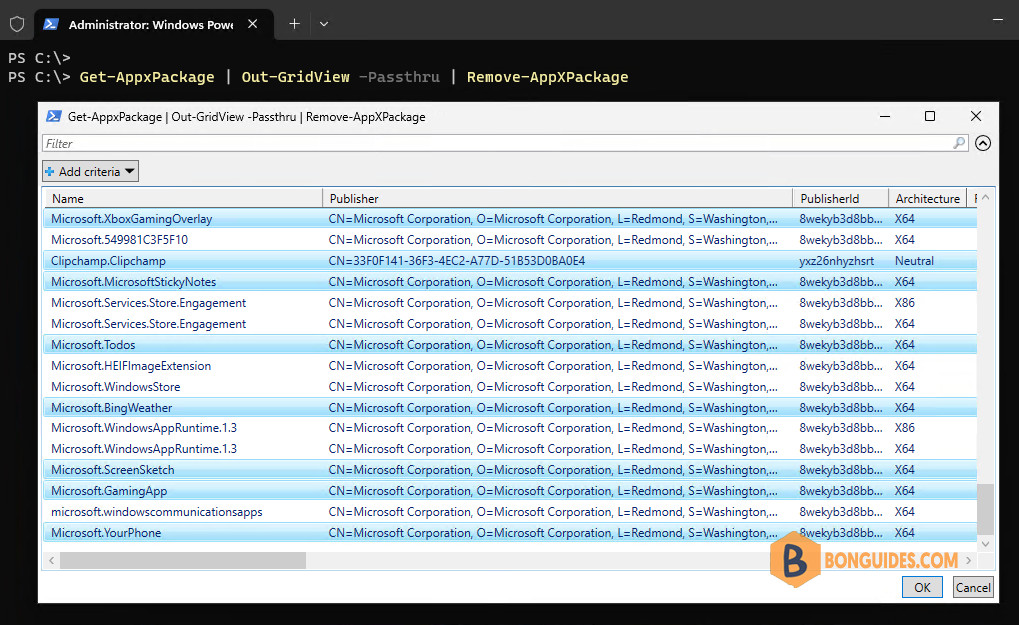Maximize the Out-GridView window
Viewport: 1019px width, 625px height.
tap(930, 116)
